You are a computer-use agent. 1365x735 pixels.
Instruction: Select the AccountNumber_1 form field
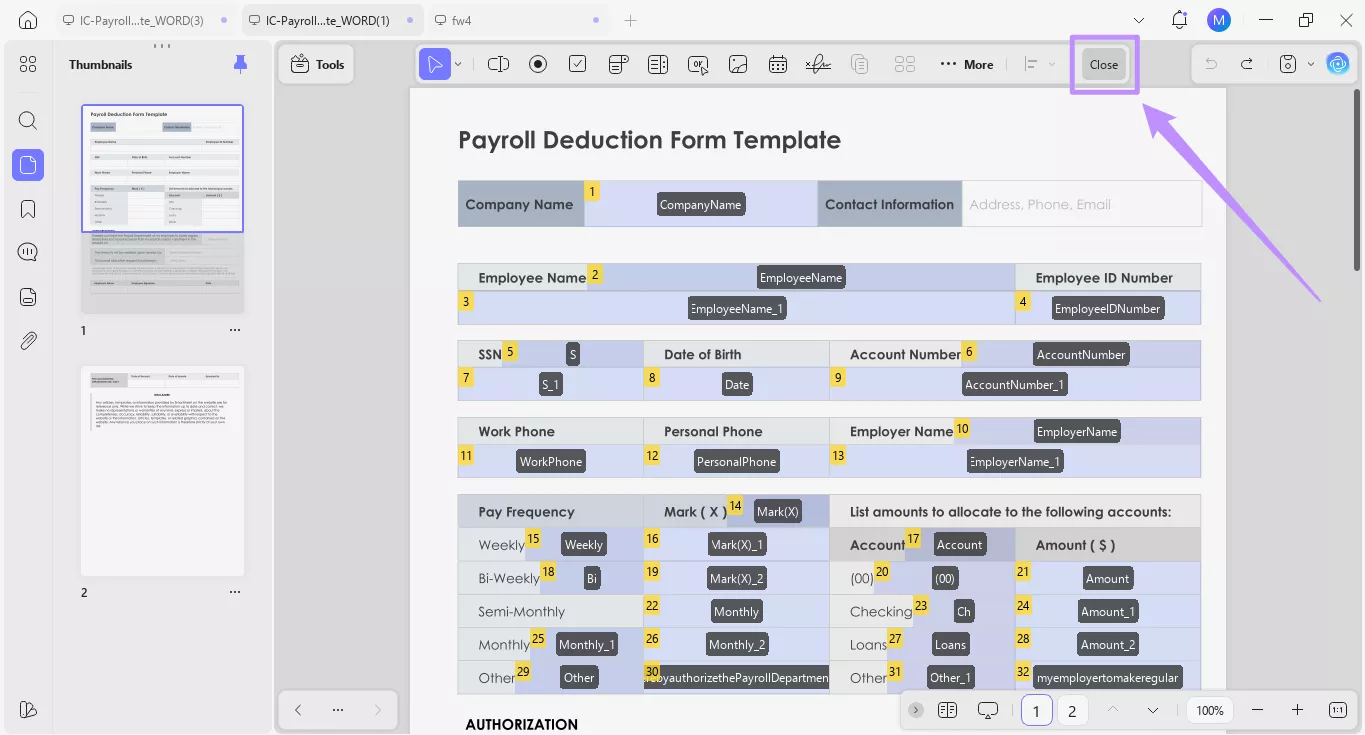pyautogui.click(x=1015, y=385)
